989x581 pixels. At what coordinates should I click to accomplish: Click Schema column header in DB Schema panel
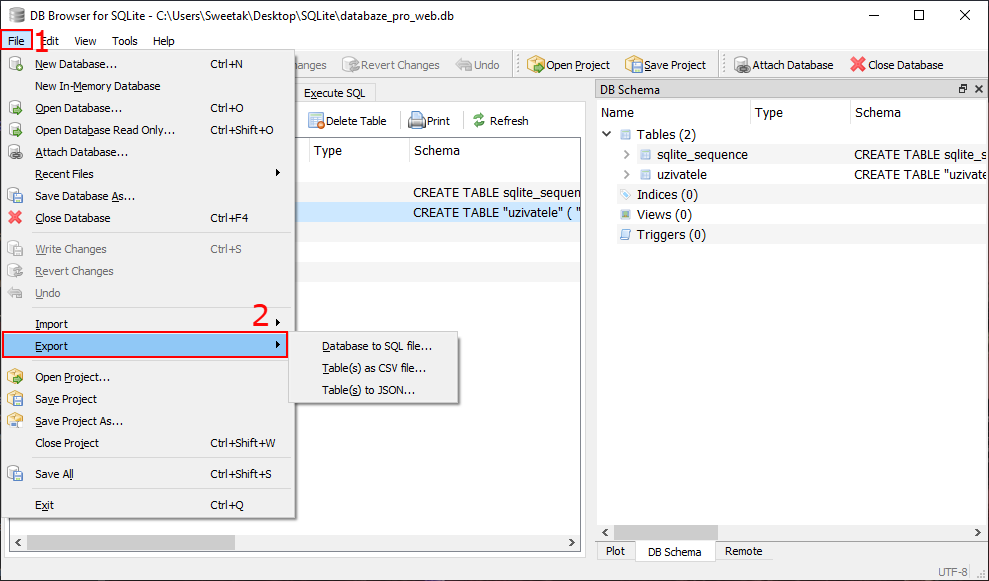point(919,113)
